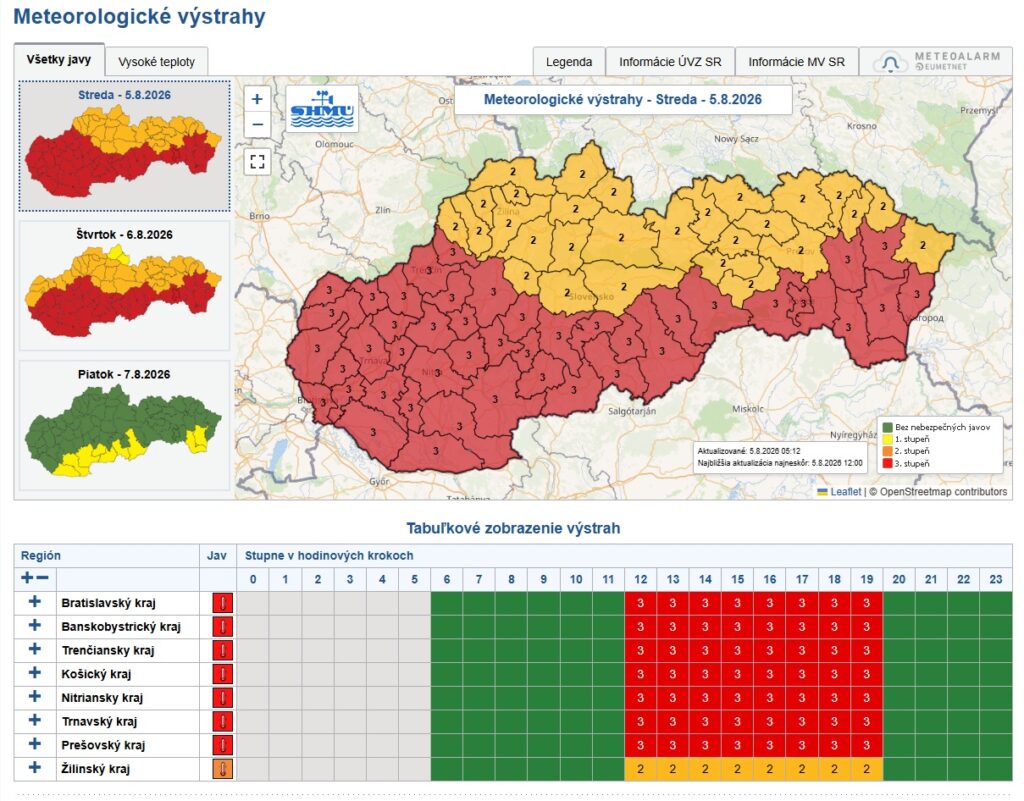Screen dimensions: 1024x801
Task: Open the Legenda button
Action: (569, 61)
